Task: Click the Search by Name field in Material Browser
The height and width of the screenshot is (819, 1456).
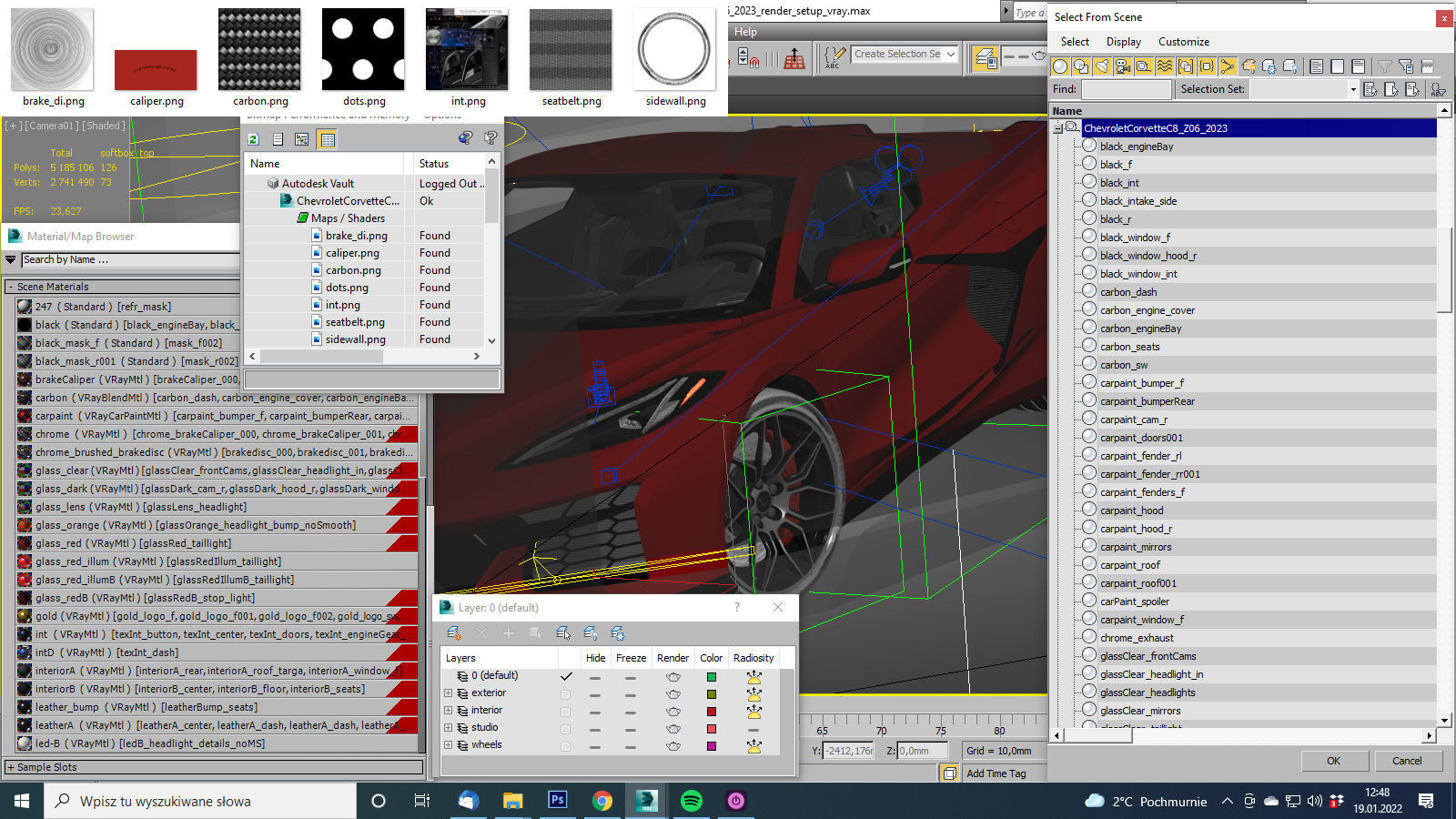Action: pos(129,259)
